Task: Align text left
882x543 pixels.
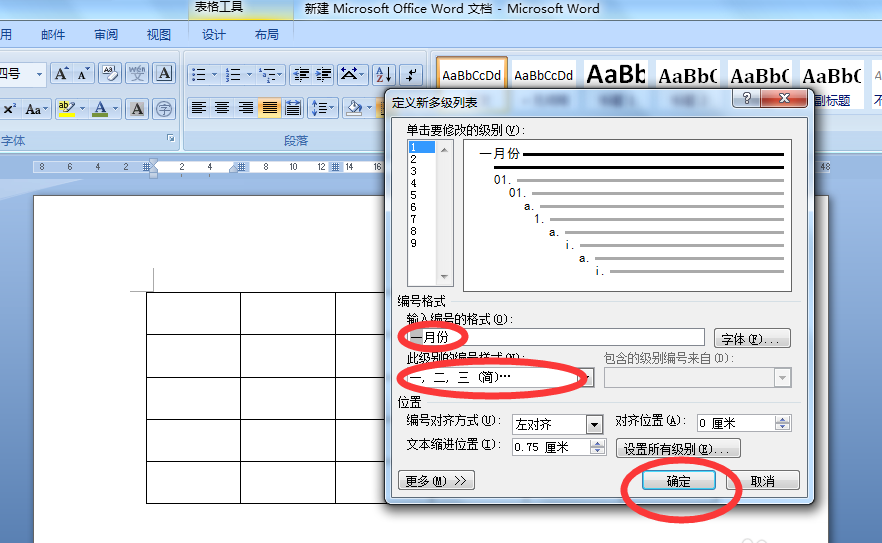Action: pos(199,107)
